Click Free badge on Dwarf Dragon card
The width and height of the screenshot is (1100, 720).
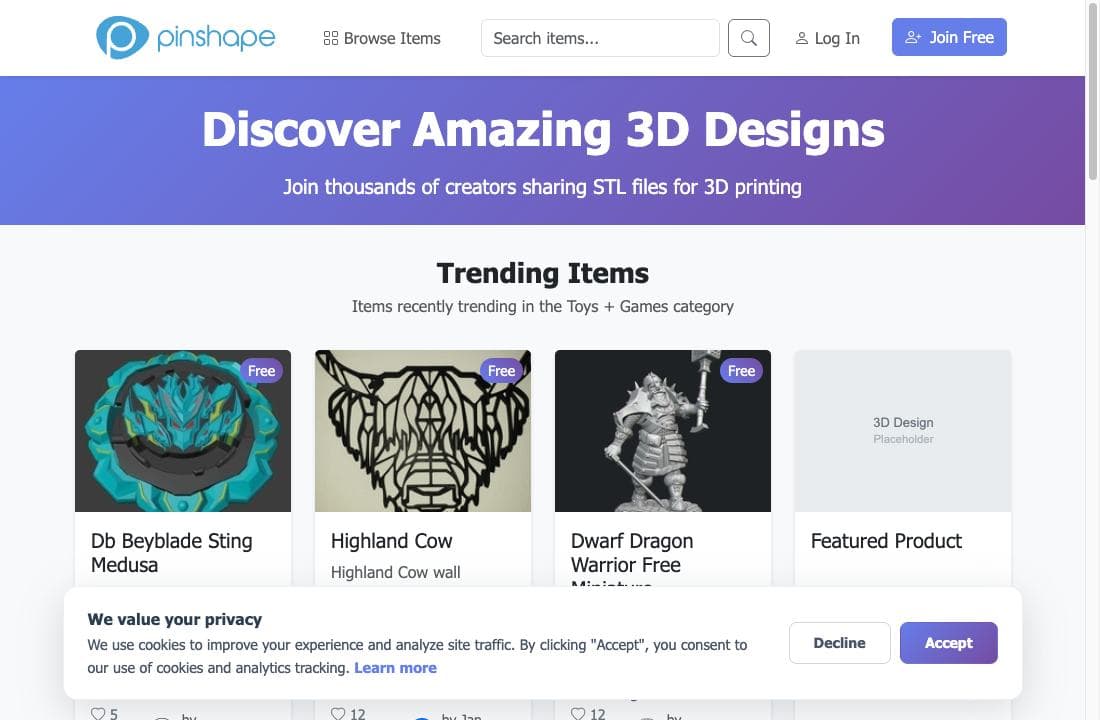click(742, 371)
